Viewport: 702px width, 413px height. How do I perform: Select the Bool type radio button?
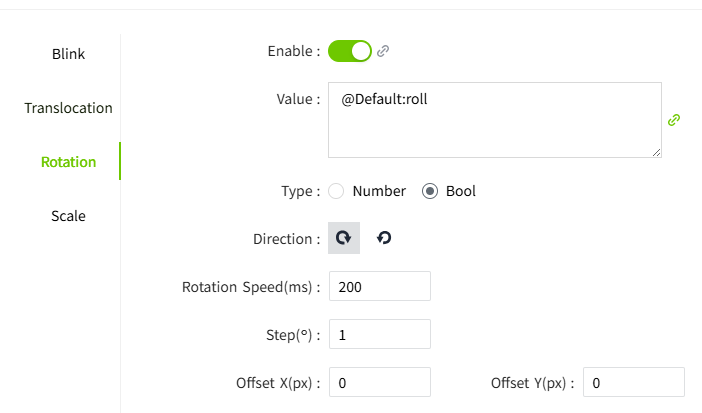[430, 191]
